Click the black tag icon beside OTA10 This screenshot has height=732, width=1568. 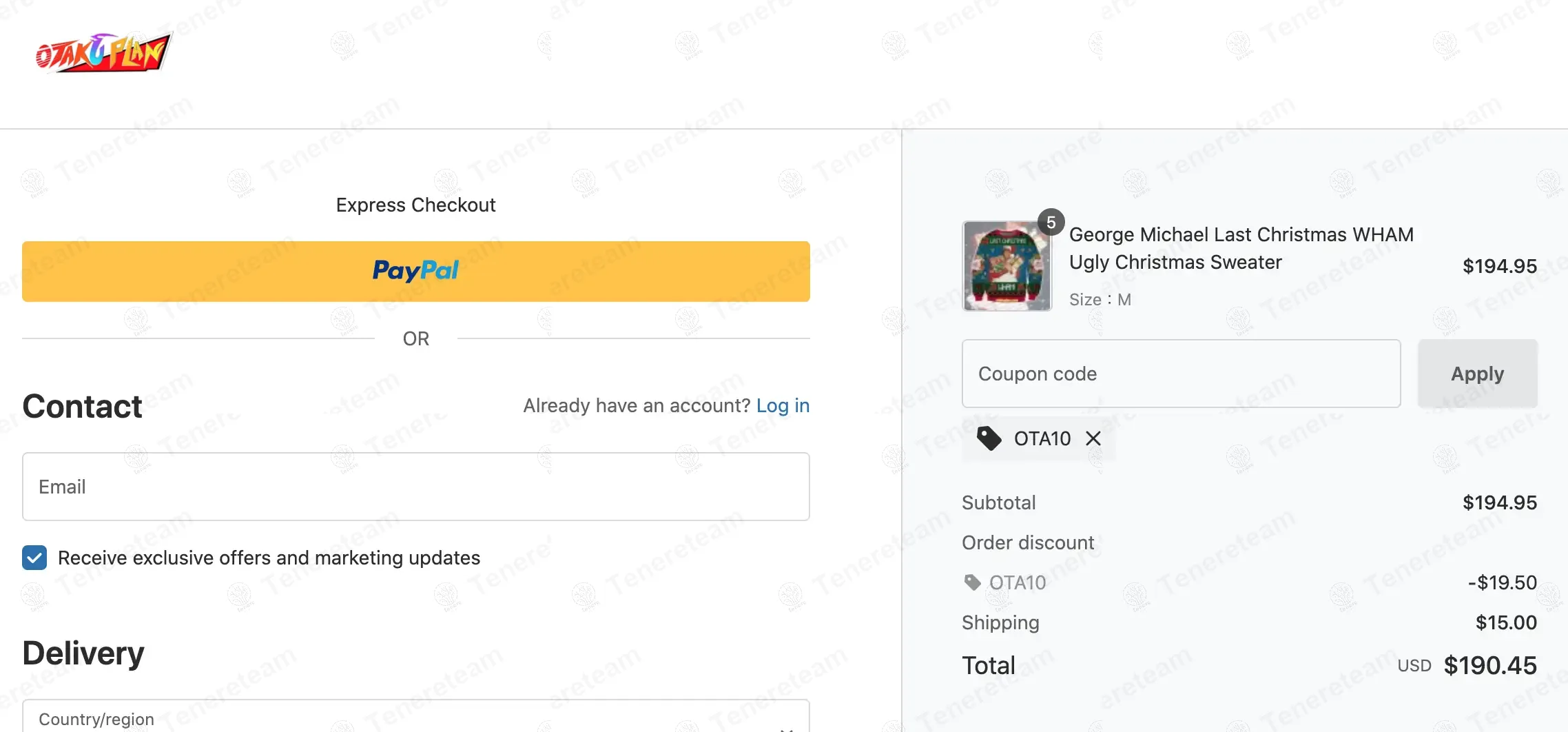[989, 438]
